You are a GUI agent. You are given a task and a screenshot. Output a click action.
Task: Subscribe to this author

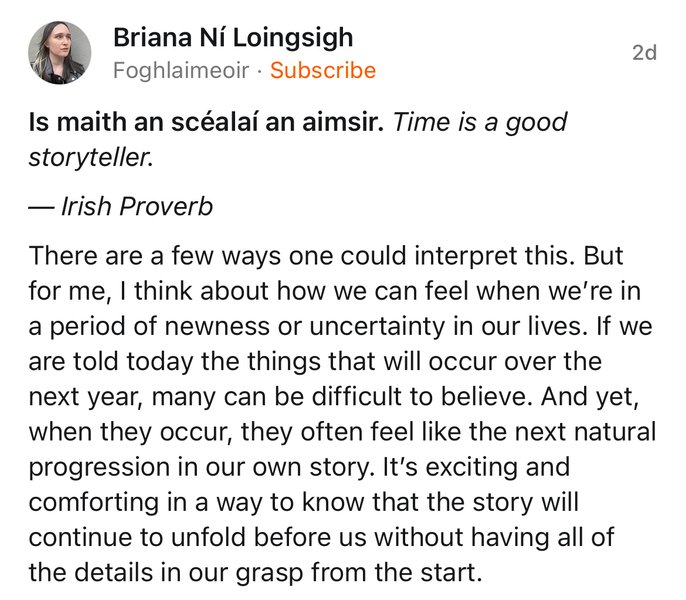323,71
